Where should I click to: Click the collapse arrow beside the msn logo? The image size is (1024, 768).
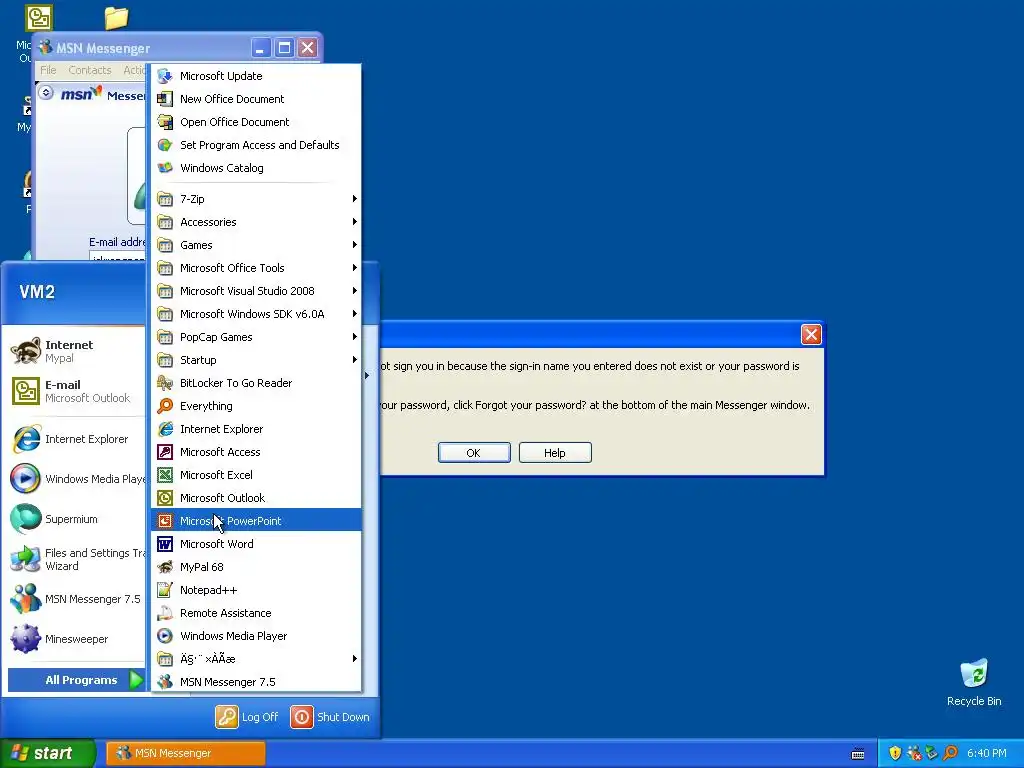click(x=46, y=93)
